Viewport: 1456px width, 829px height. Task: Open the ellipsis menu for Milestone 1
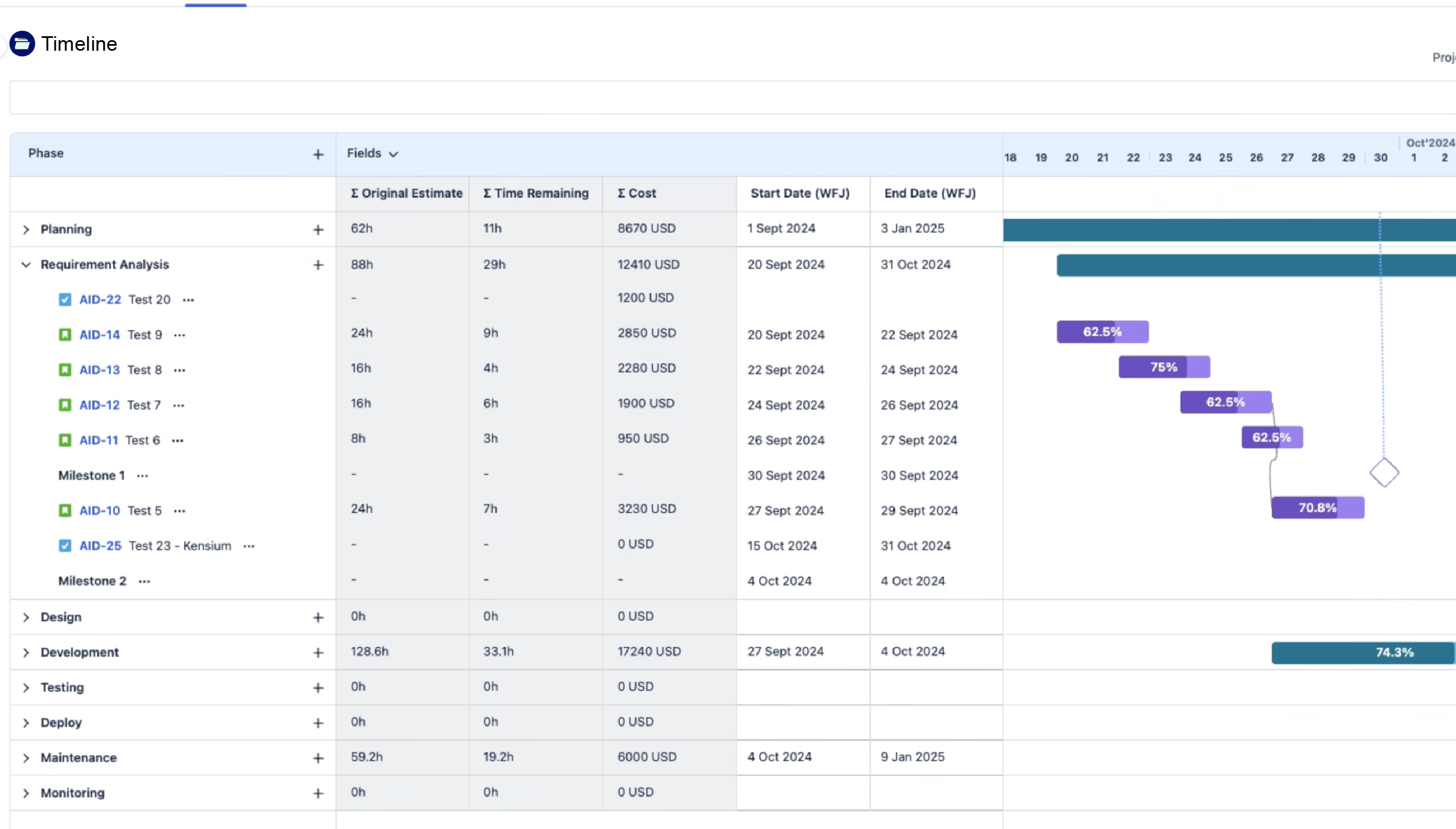point(142,476)
